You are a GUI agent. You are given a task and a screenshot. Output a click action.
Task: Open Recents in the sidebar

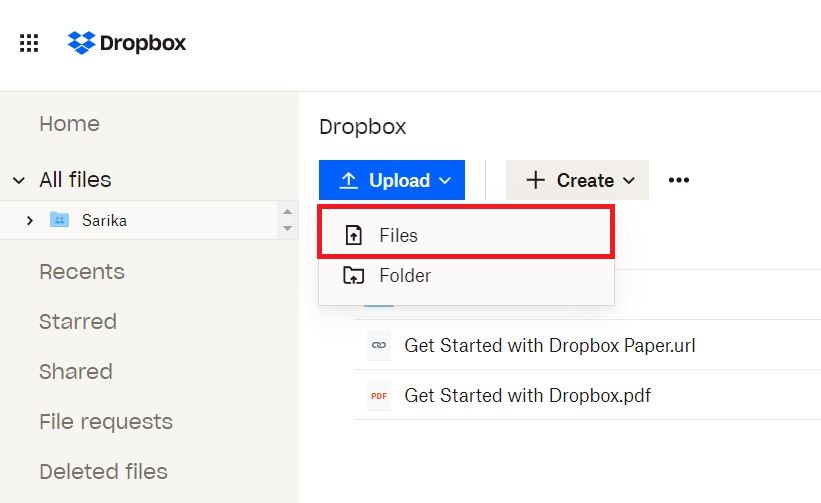(82, 272)
